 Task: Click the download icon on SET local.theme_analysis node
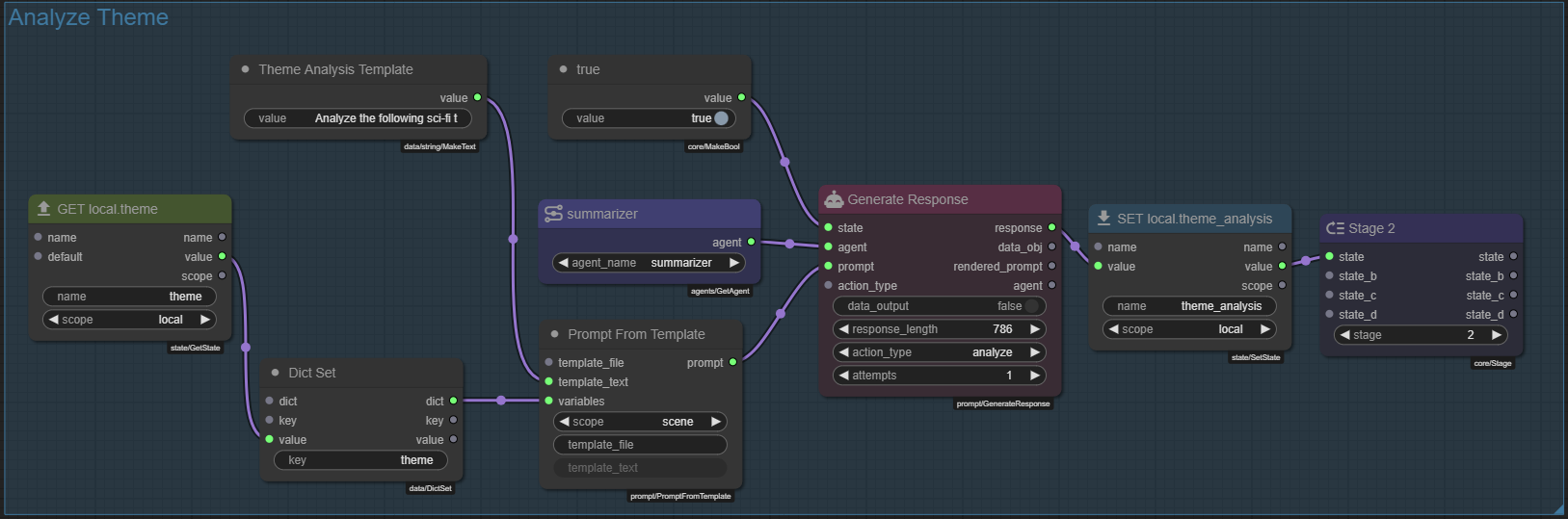1103,219
